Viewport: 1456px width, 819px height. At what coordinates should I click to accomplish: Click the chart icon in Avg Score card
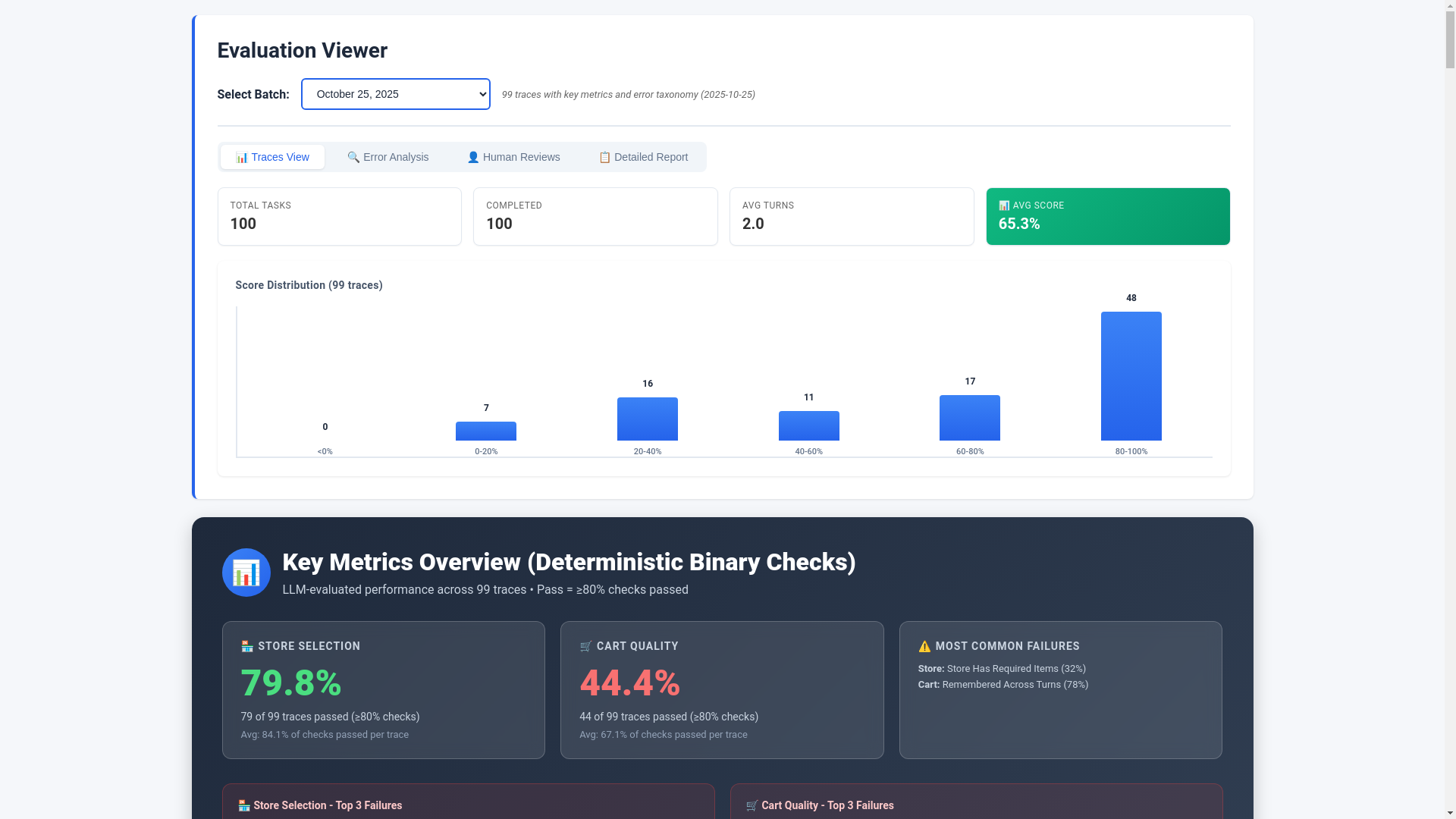[1004, 206]
